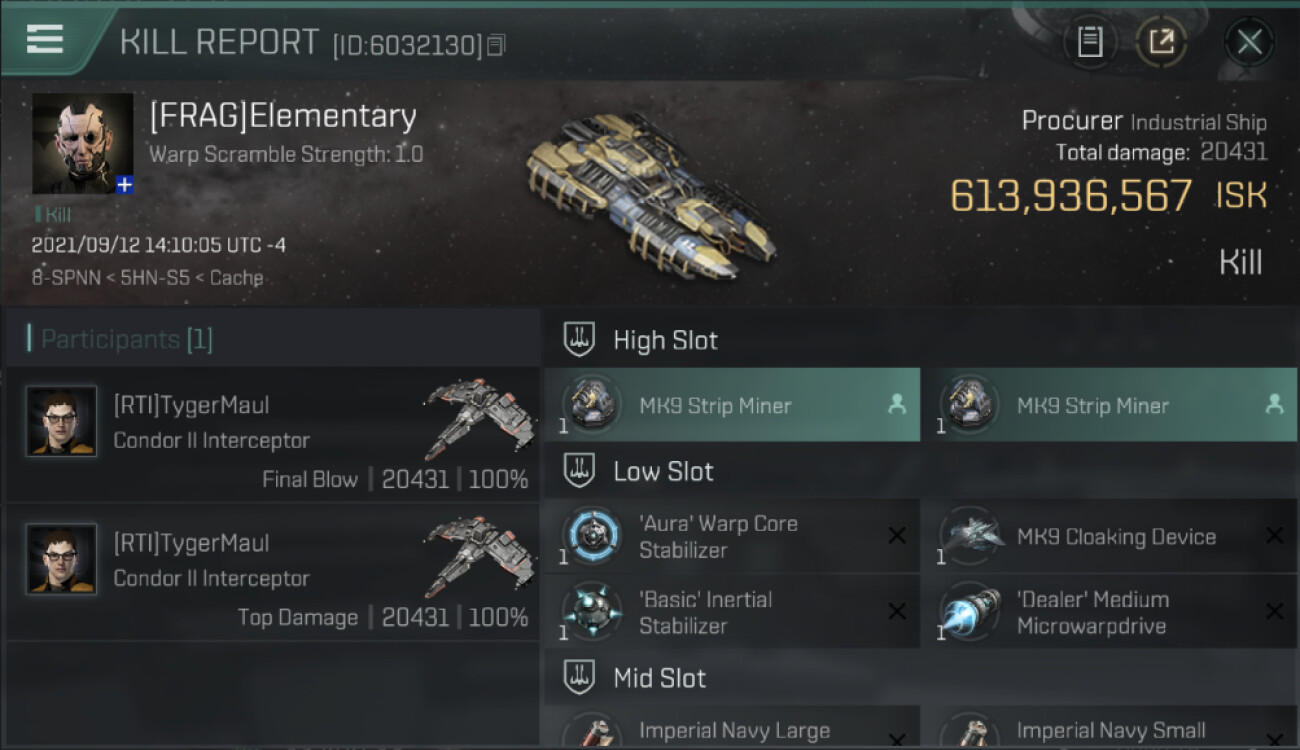Expand the Mid Slot section header
This screenshot has height=750, width=1300.
coord(921,678)
